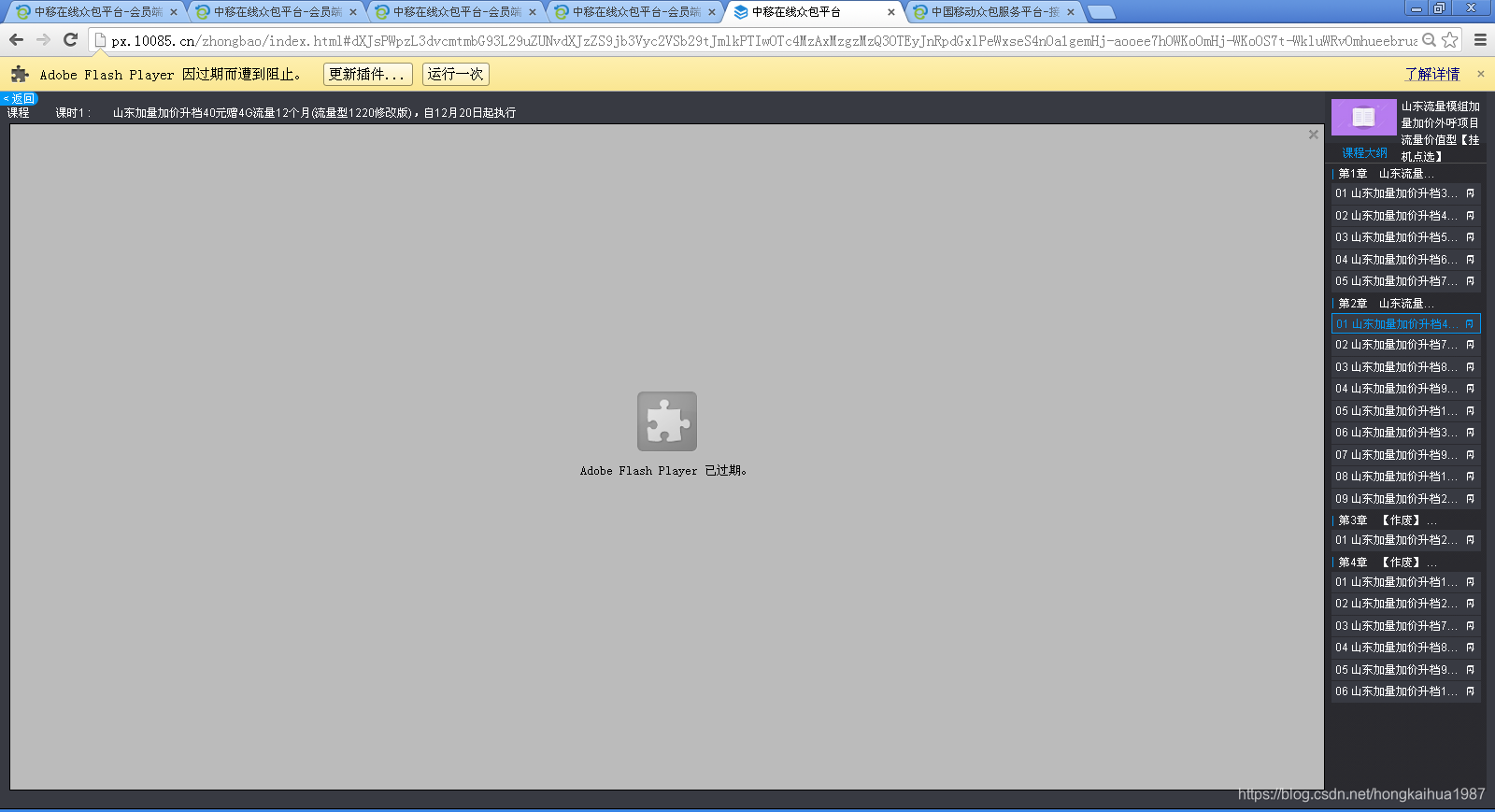Click the browser forward arrow

pyautogui.click(x=43, y=40)
